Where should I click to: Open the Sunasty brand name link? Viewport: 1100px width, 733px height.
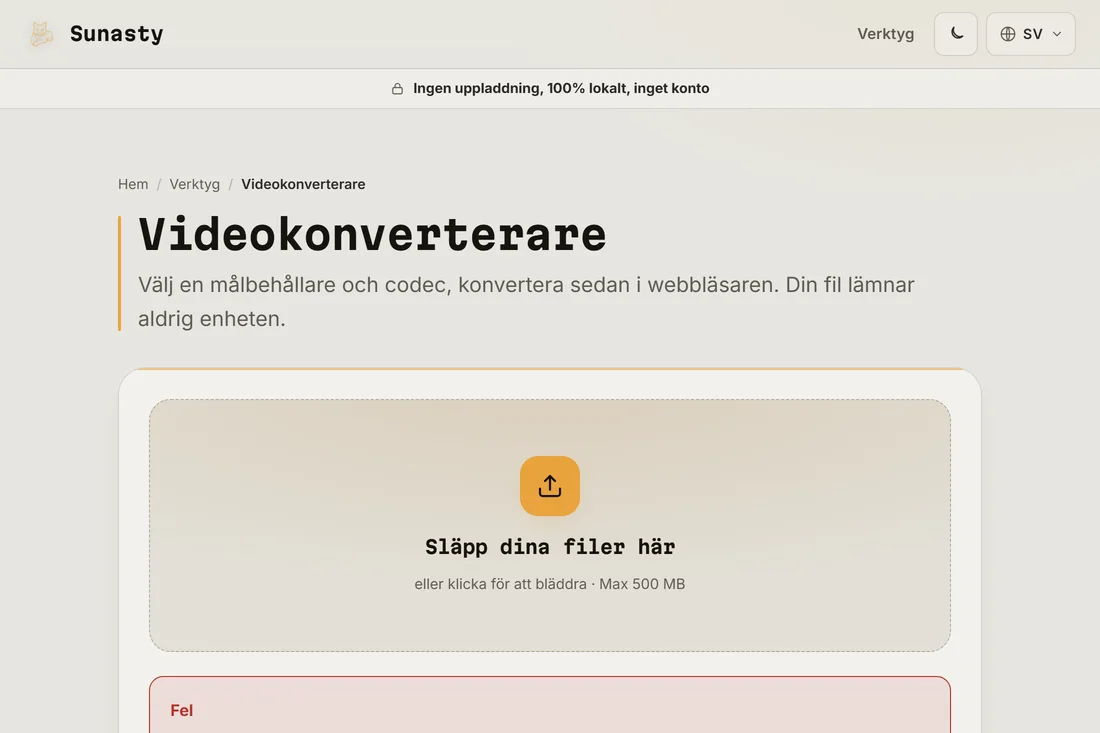point(116,34)
